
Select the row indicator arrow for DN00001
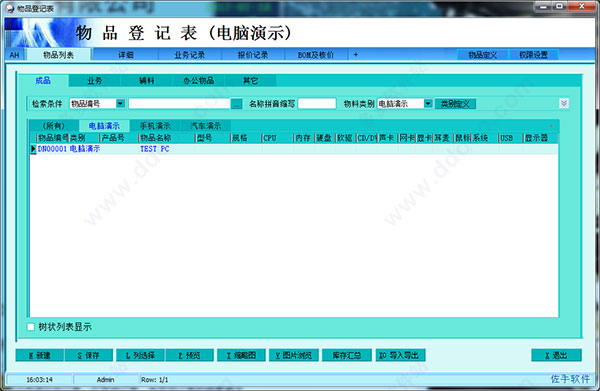(33, 149)
